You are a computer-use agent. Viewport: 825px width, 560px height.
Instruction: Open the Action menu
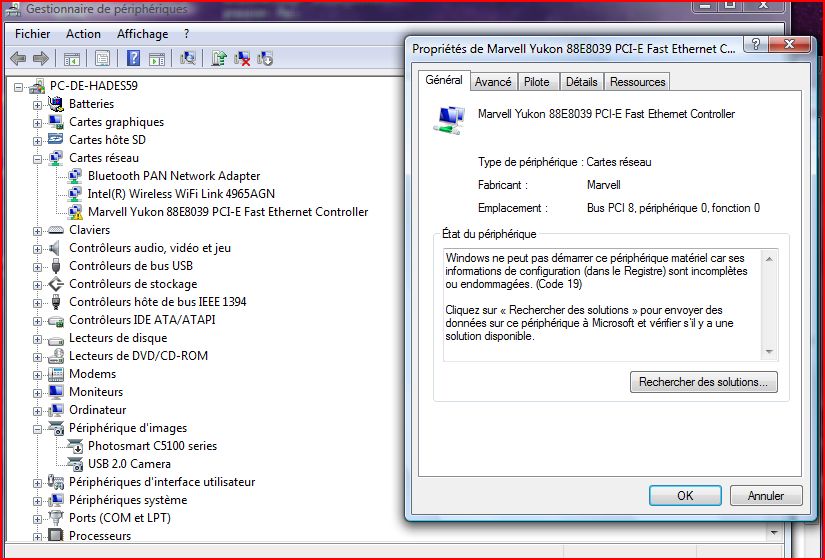click(83, 34)
